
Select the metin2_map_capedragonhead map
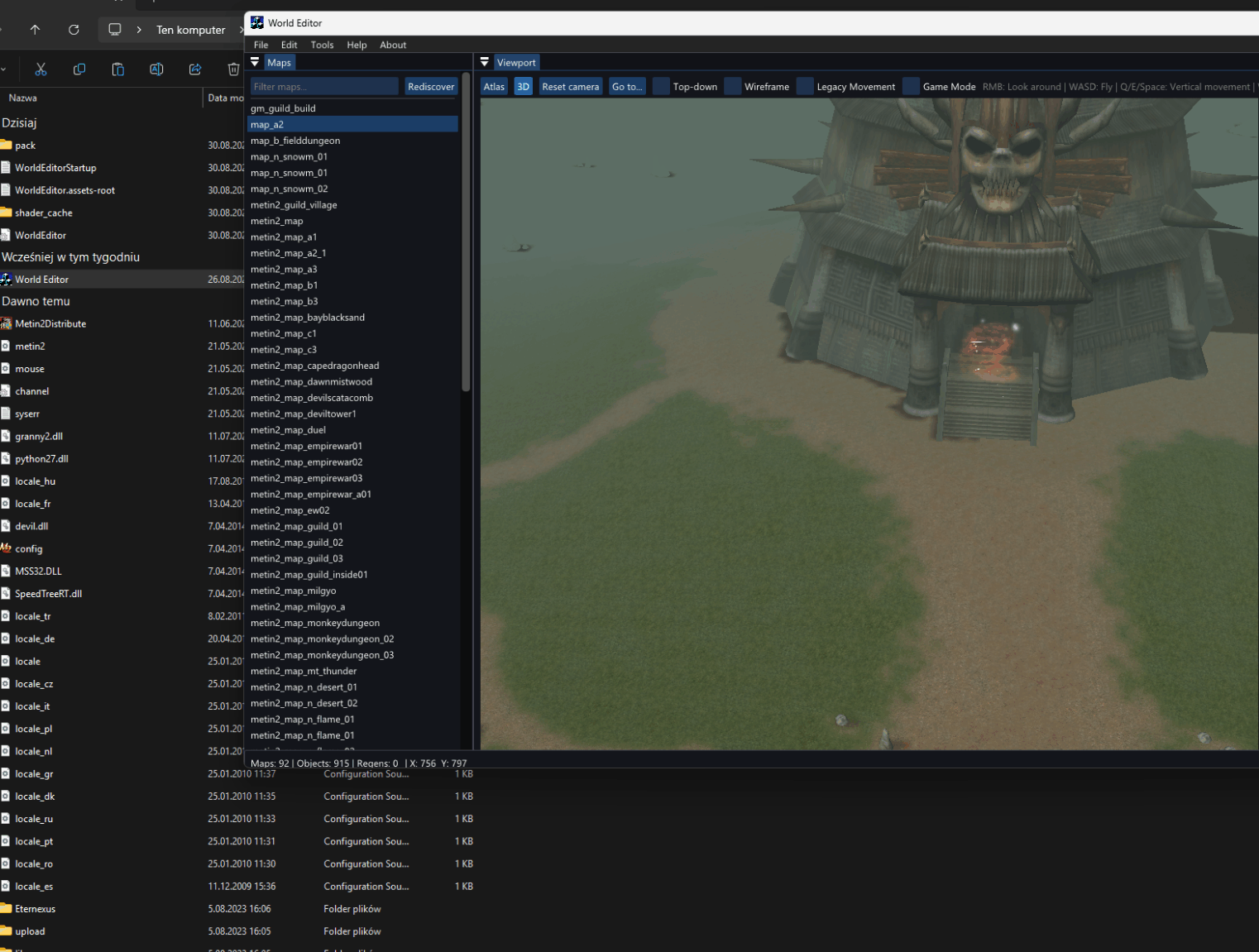[352, 366]
